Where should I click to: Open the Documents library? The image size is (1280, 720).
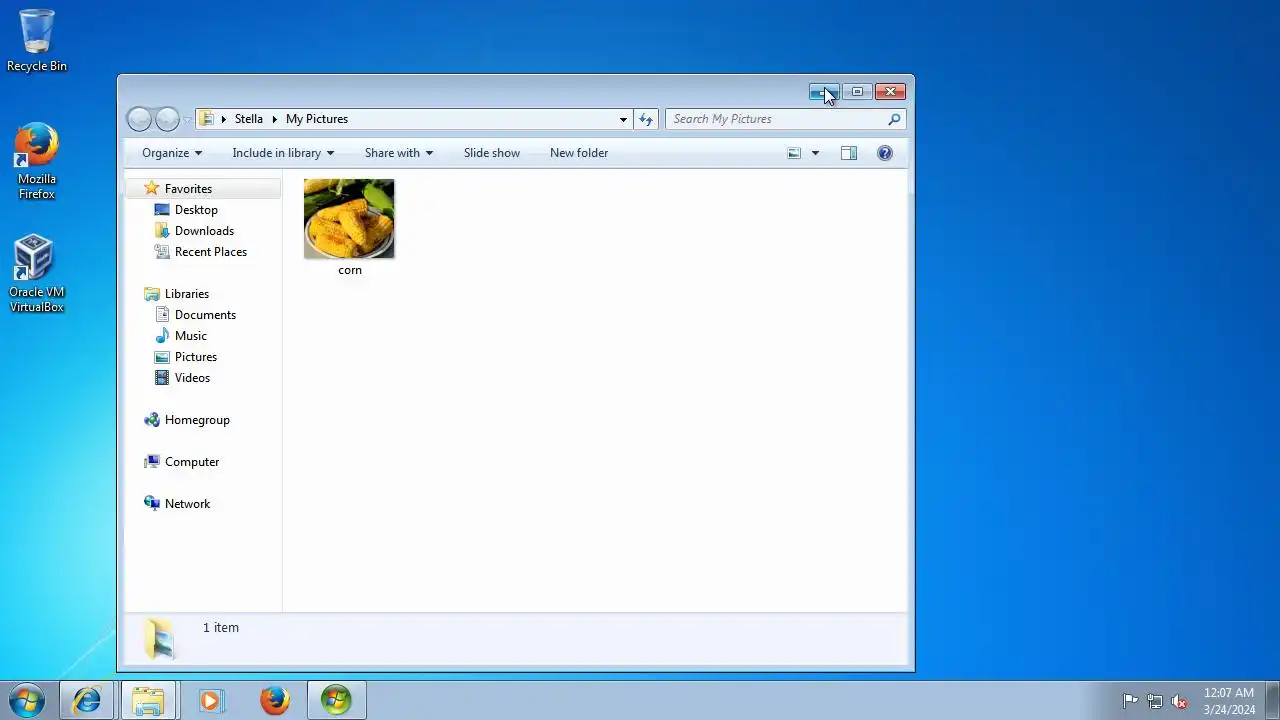pyautogui.click(x=205, y=315)
